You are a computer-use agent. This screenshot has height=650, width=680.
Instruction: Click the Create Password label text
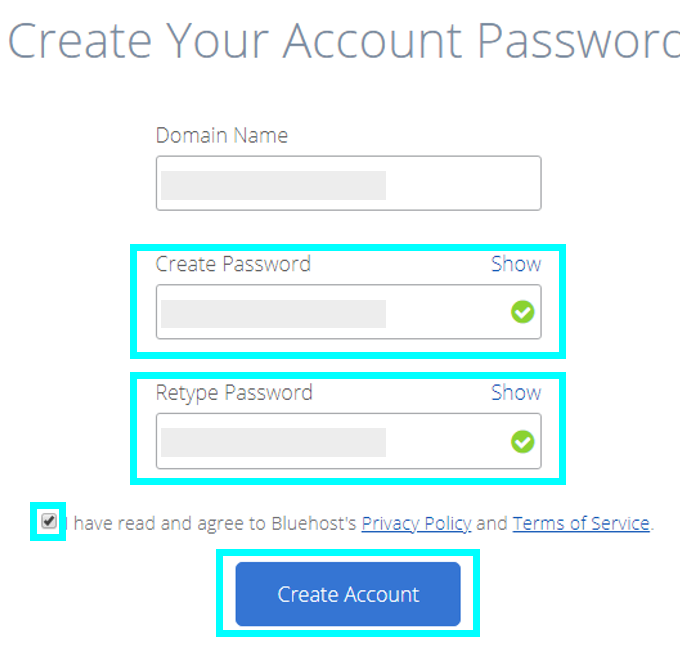[x=233, y=264]
